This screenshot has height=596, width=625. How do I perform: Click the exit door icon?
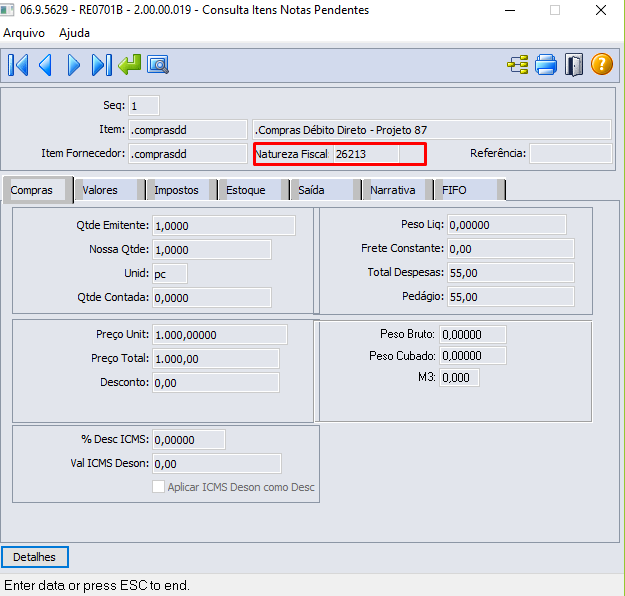tap(574, 65)
